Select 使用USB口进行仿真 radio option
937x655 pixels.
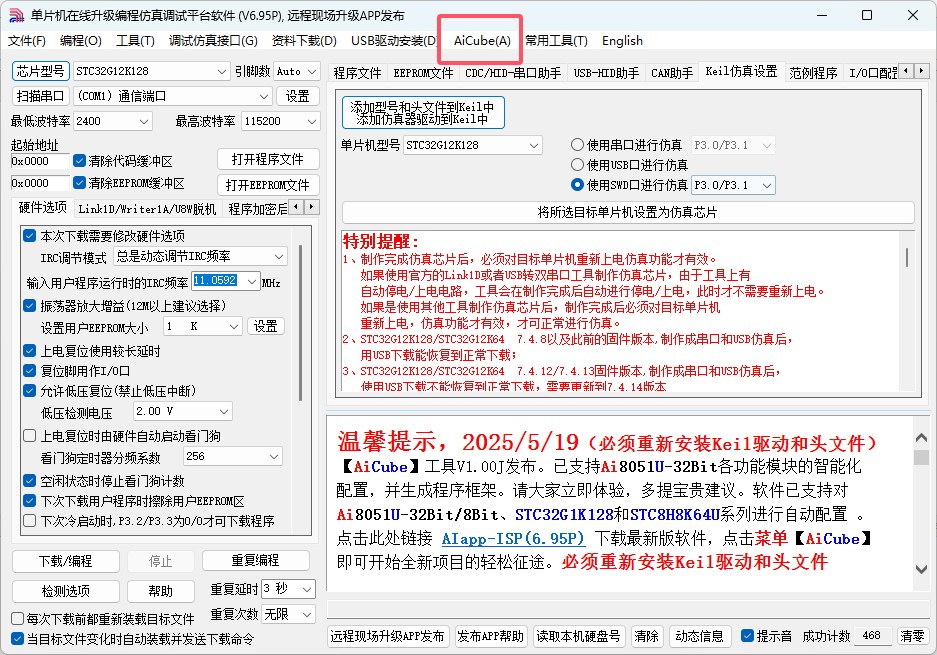click(x=577, y=164)
